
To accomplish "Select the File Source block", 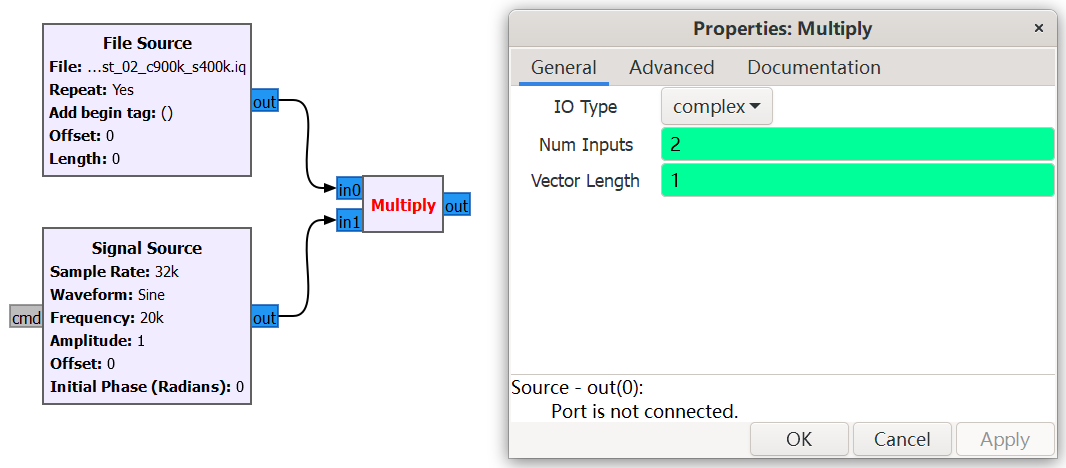I will 147,100.
